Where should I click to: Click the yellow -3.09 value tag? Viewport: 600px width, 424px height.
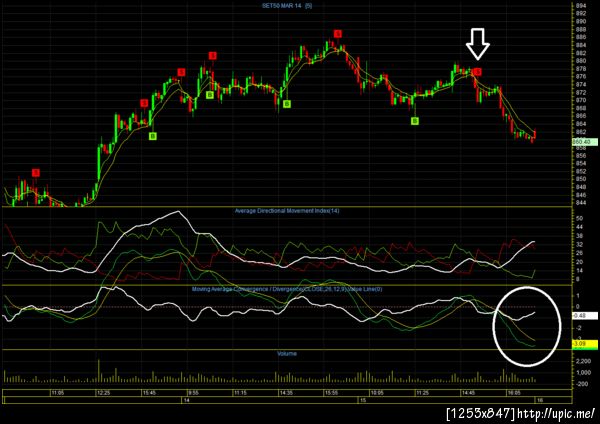[585, 344]
